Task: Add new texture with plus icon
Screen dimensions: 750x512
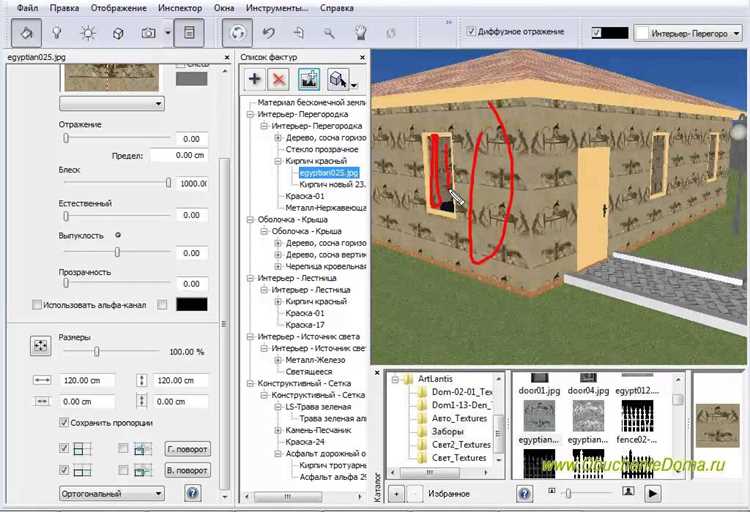Action: point(254,79)
